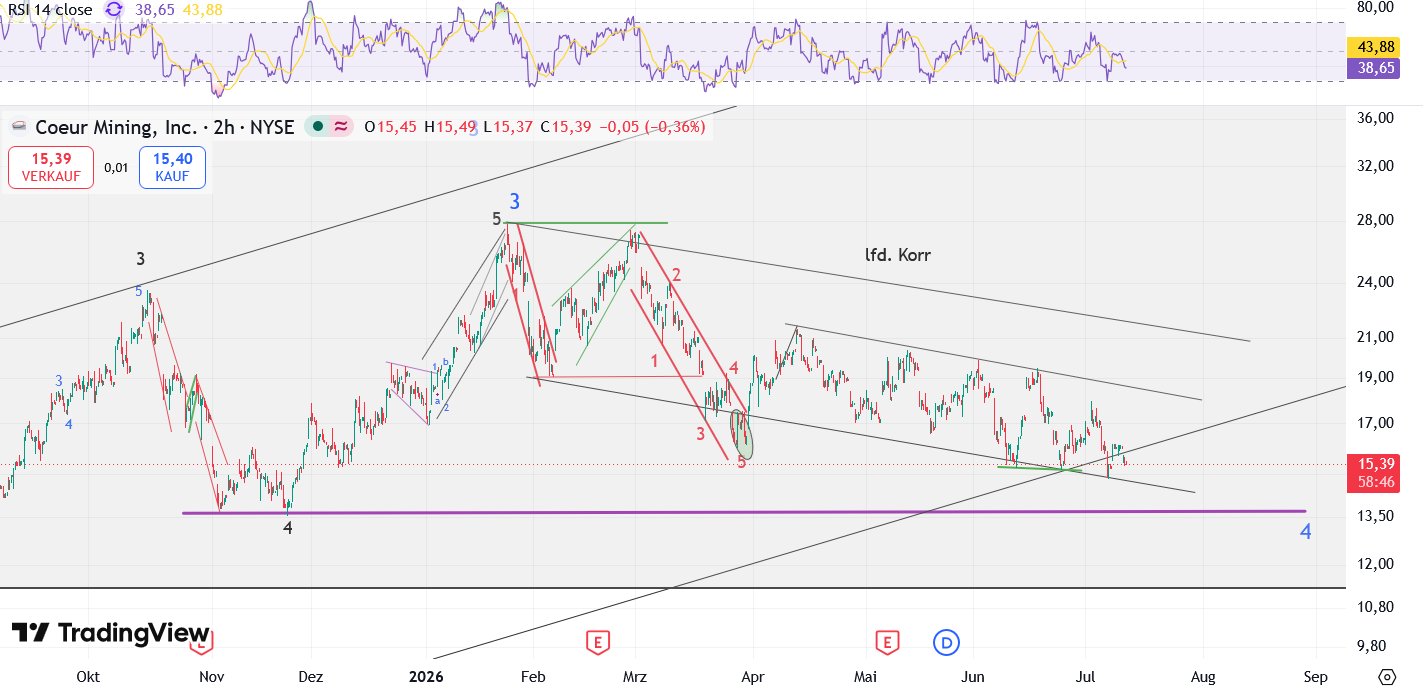Image resolution: width=1423 pixels, height=692 pixels.
Task: Click the Sep label on time axis
Action: (x=1316, y=677)
